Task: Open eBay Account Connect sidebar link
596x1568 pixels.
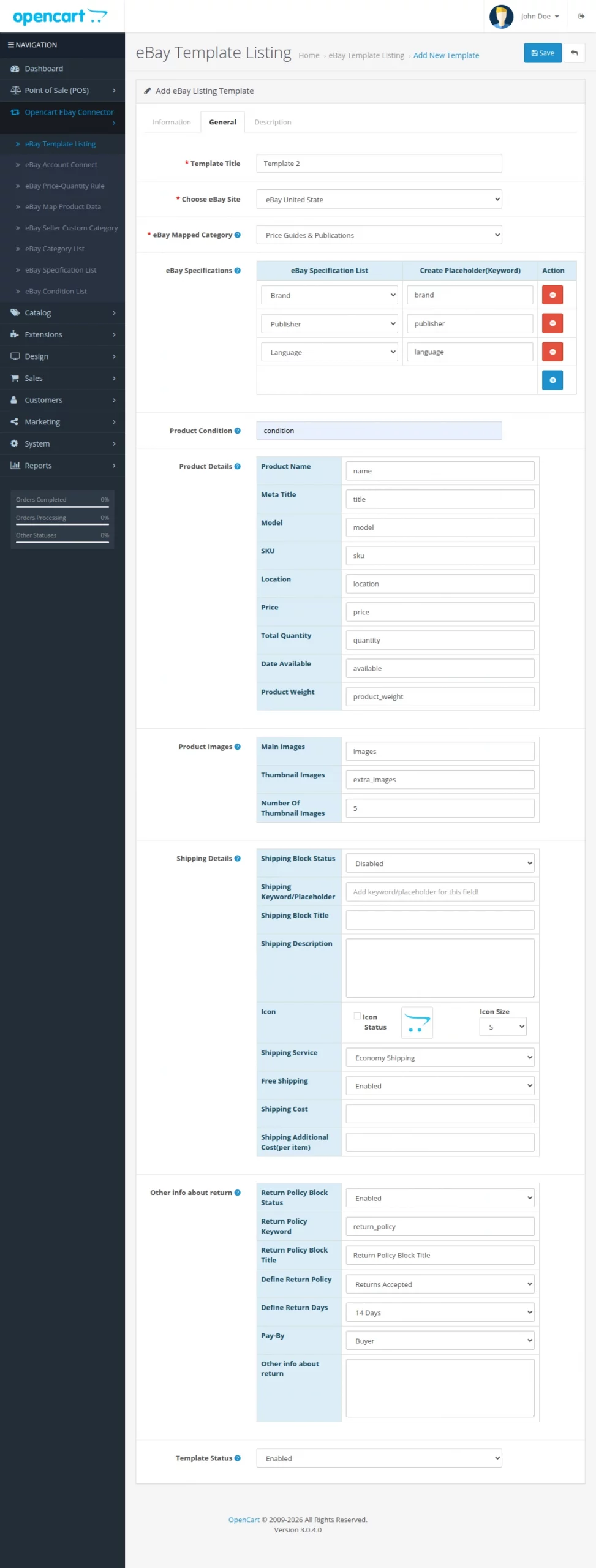Action: (x=61, y=165)
